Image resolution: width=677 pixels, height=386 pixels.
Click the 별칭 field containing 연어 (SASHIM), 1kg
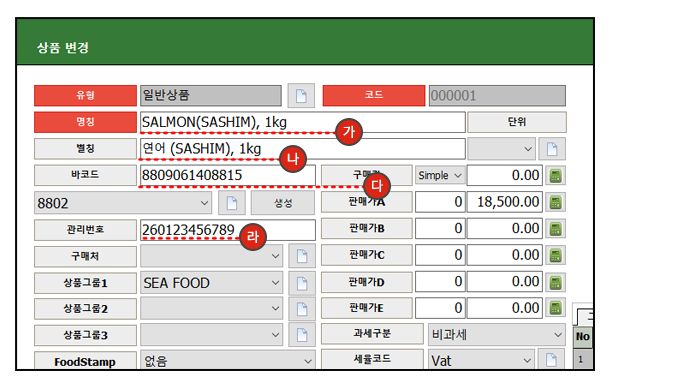303,149
